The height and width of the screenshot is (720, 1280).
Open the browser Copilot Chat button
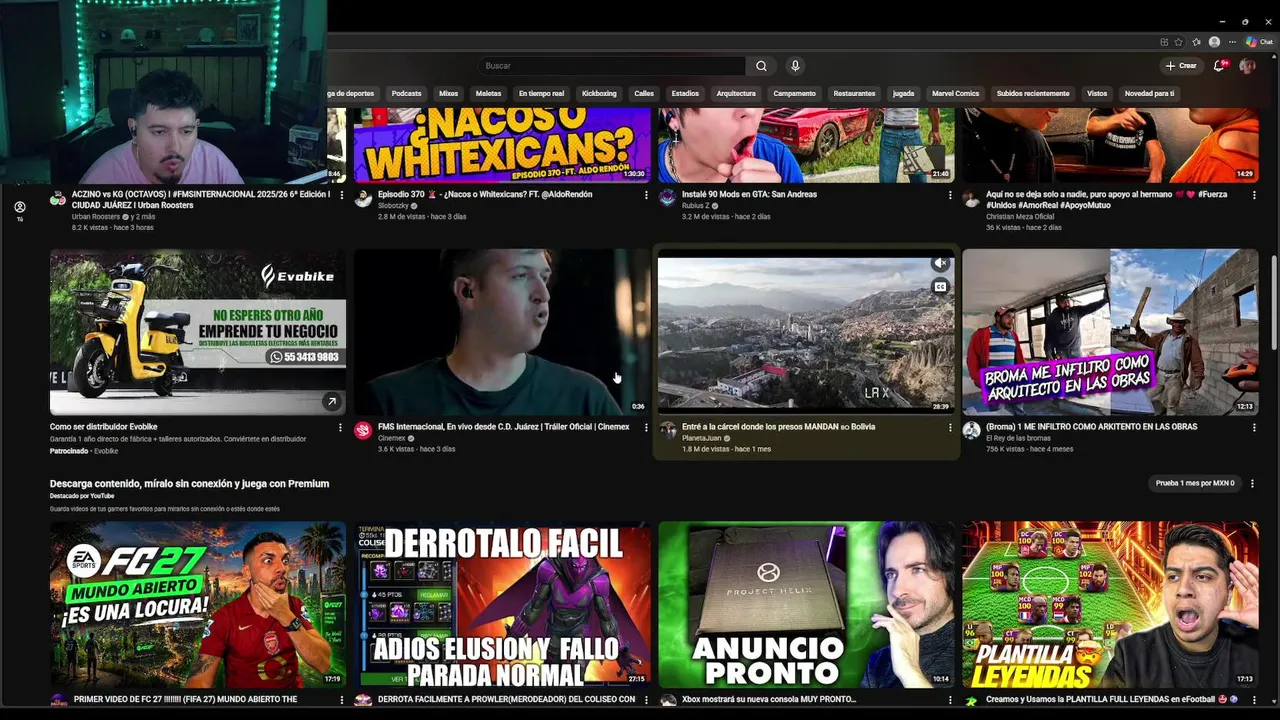coord(1258,42)
